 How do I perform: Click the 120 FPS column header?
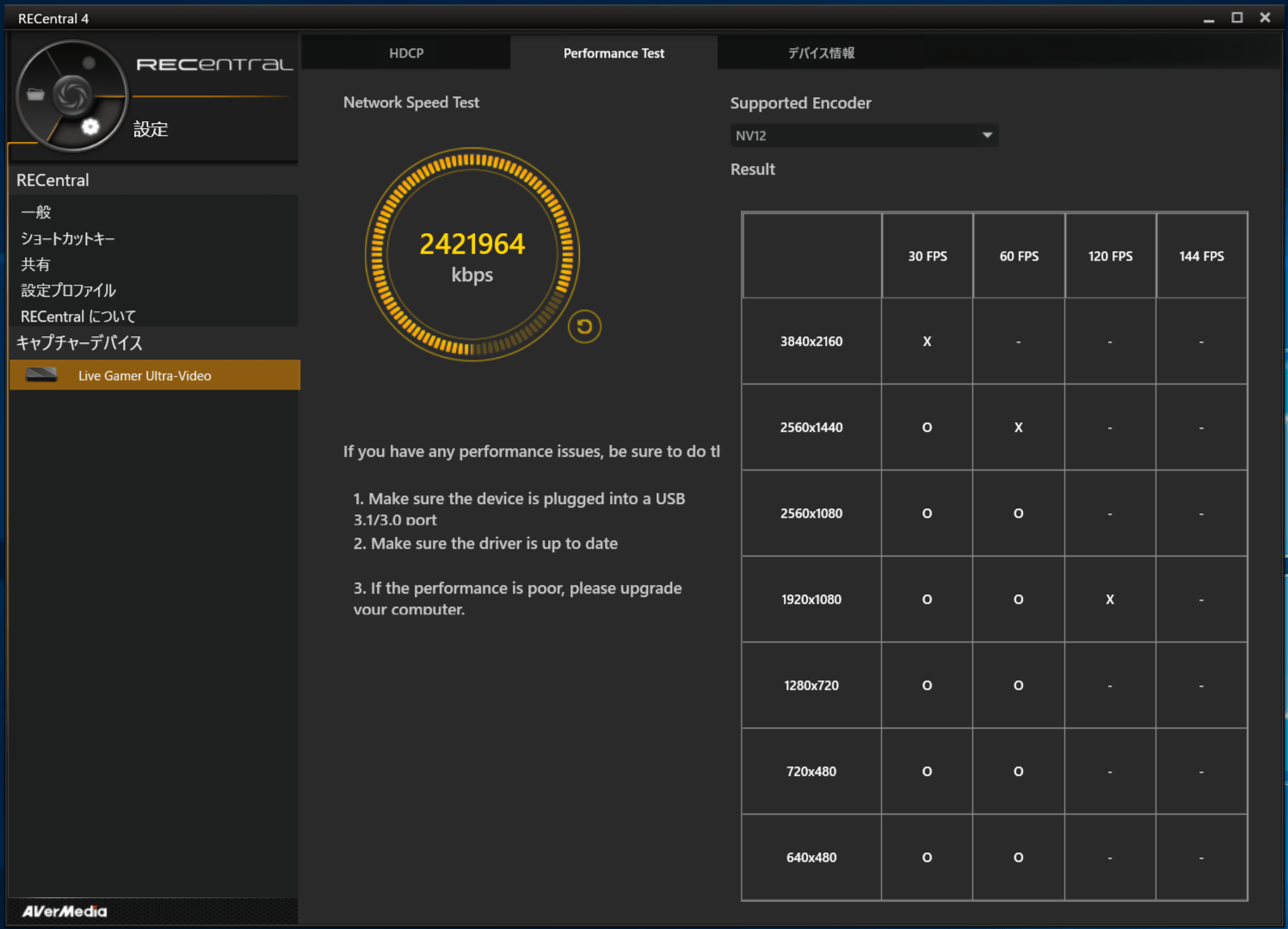tap(1110, 256)
